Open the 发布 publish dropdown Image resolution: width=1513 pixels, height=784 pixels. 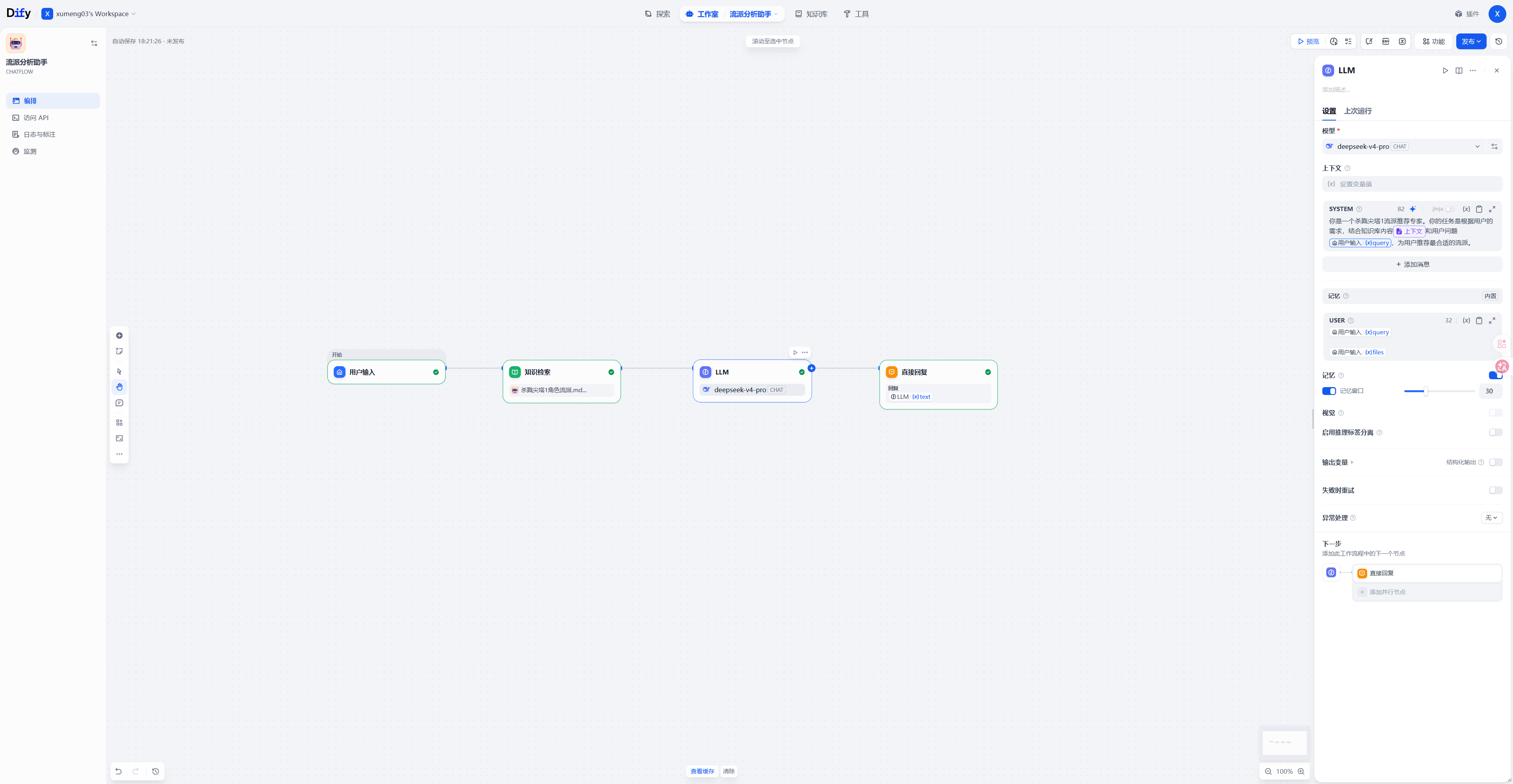1471,42
